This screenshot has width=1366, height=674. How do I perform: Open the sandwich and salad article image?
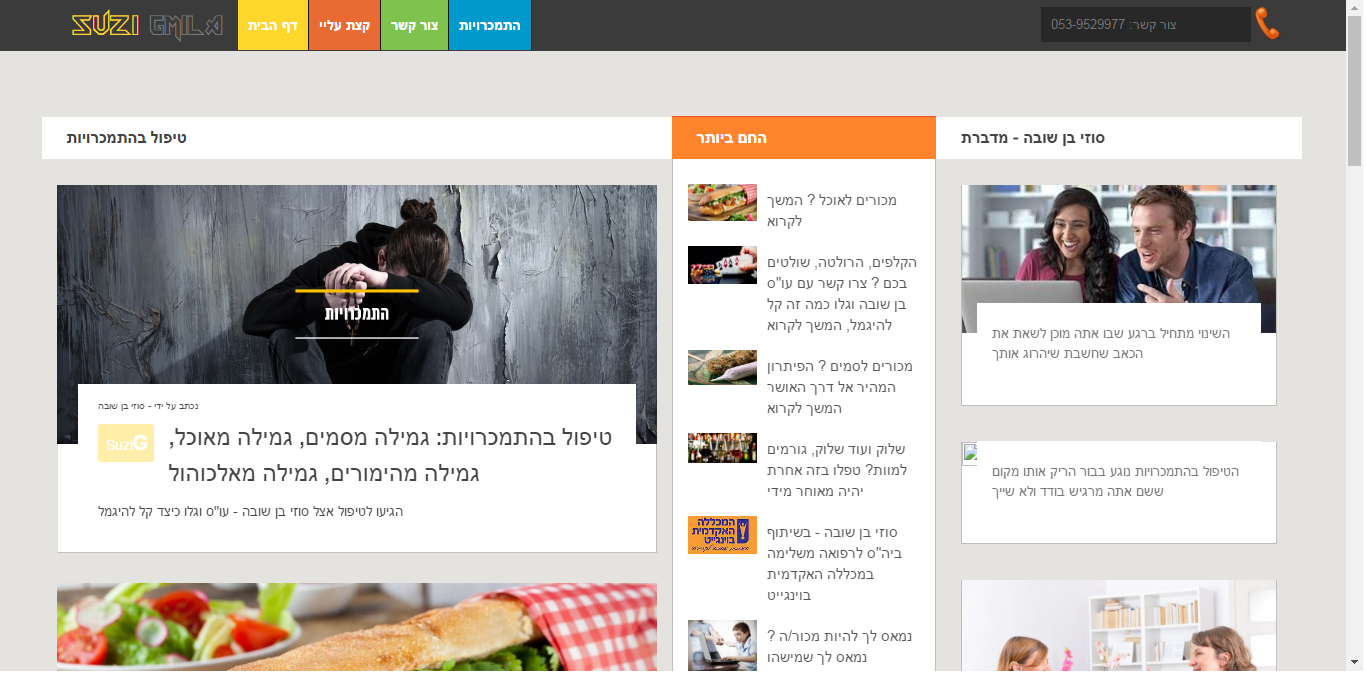(357, 627)
